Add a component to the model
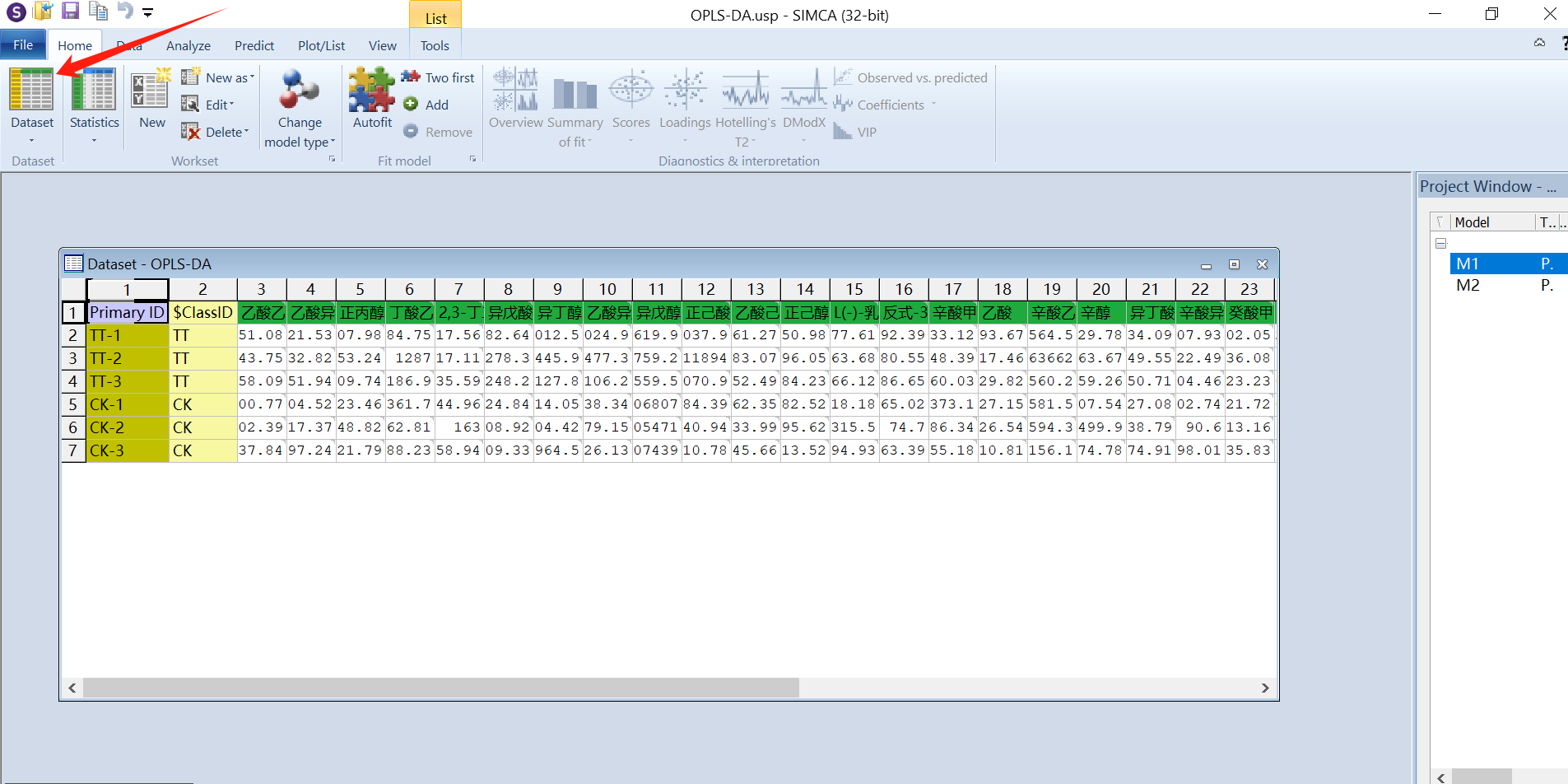 click(426, 105)
